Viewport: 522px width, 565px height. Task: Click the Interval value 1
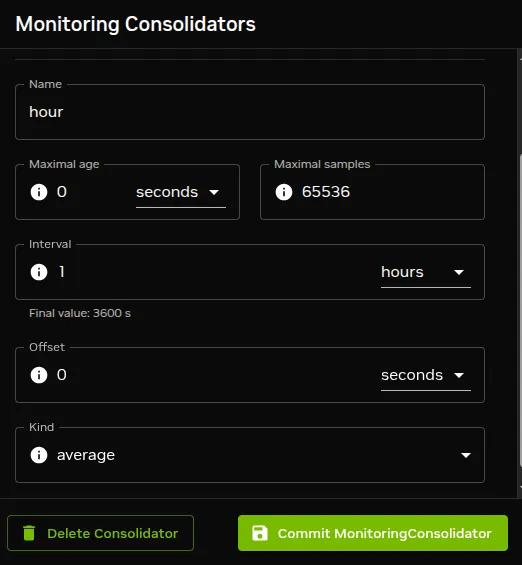tap(62, 272)
